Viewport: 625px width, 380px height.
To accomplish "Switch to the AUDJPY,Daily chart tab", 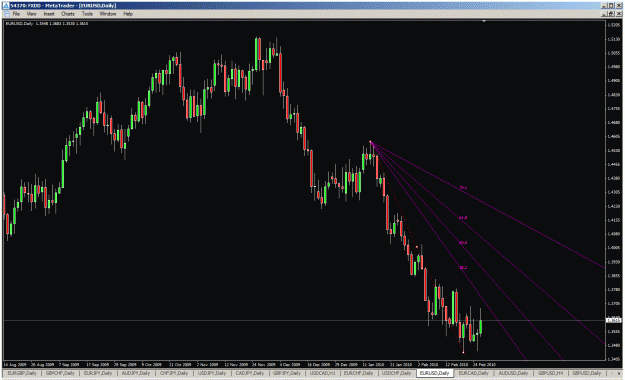I will tap(136, 373).
